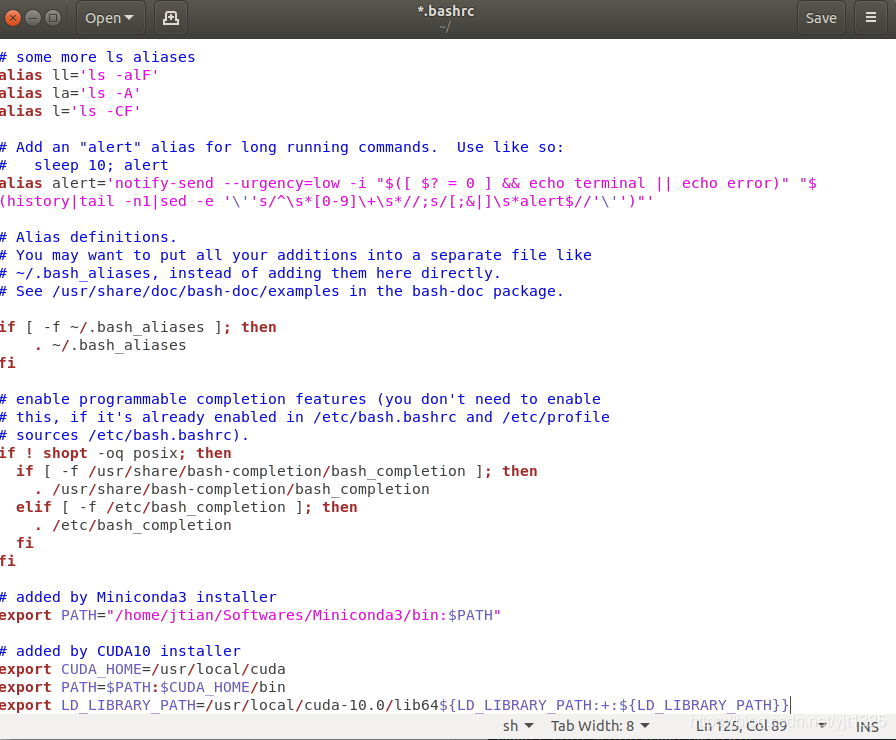Maximize the gedit window

pos(53,18)
